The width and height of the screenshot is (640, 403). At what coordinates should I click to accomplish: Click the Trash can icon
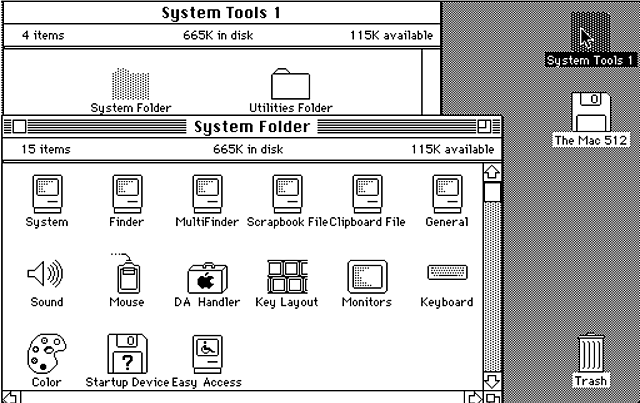(x=591, y=354)
